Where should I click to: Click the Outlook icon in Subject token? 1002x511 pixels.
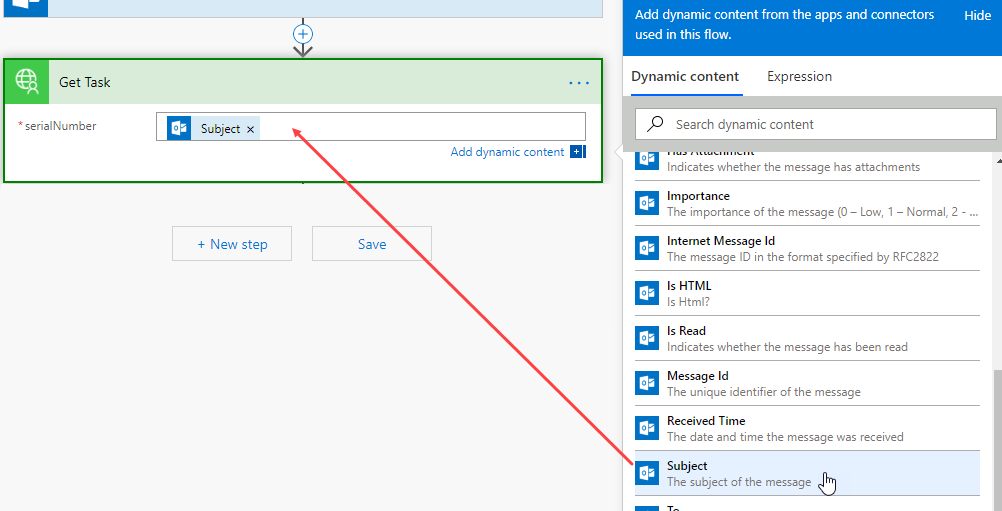coord(180,128)
